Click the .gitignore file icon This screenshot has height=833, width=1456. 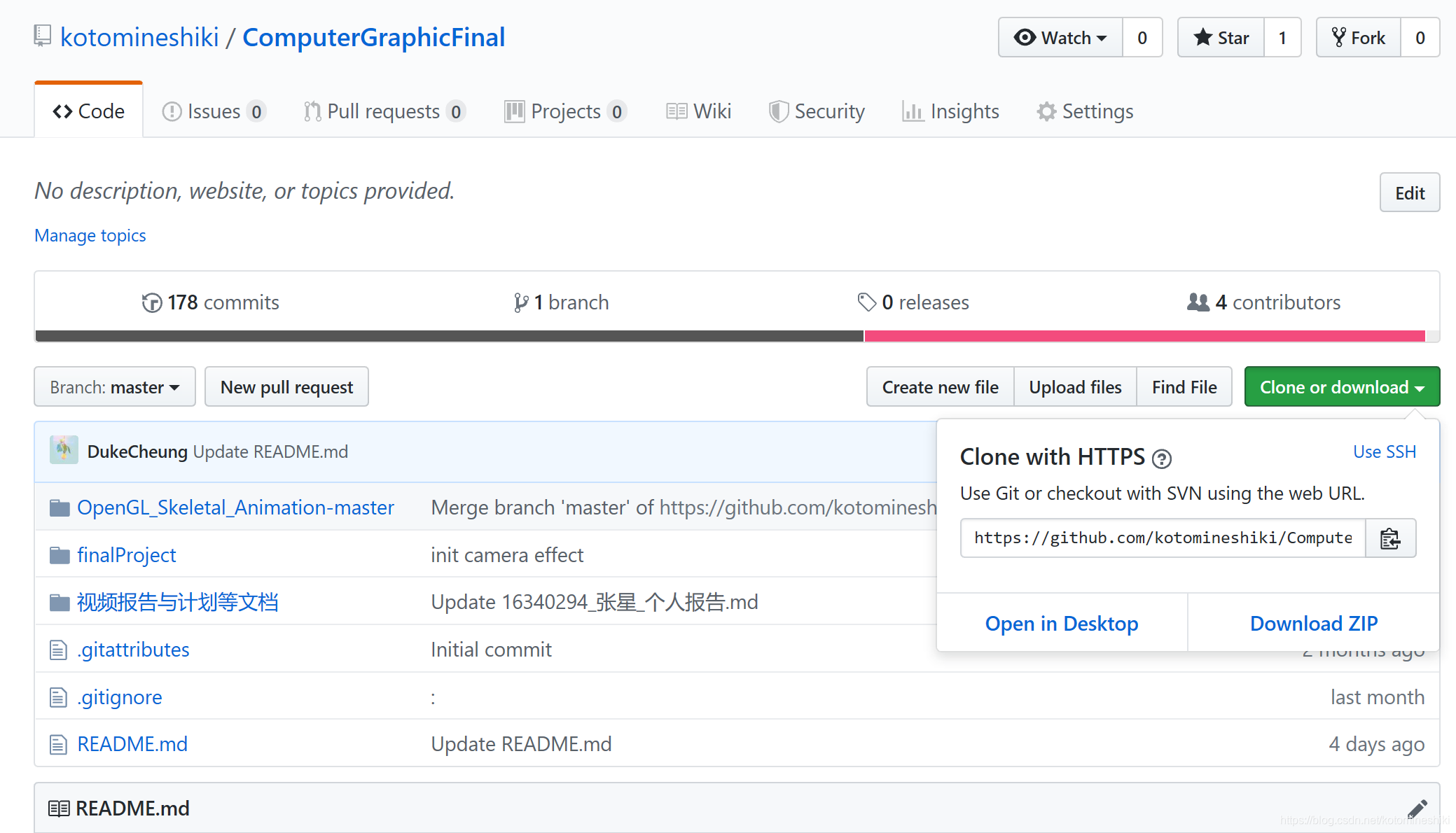click(58, 697)
